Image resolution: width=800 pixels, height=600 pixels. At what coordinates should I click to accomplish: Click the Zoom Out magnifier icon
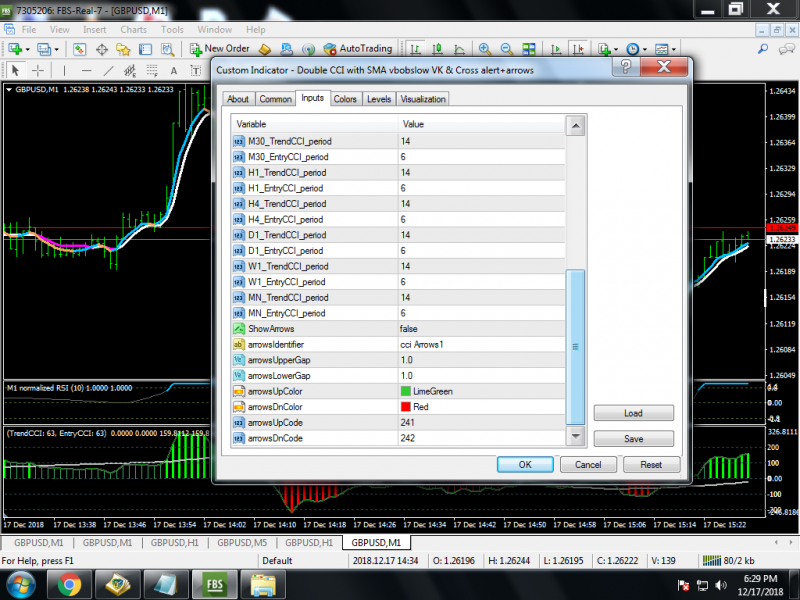click(x=507, y=49)
